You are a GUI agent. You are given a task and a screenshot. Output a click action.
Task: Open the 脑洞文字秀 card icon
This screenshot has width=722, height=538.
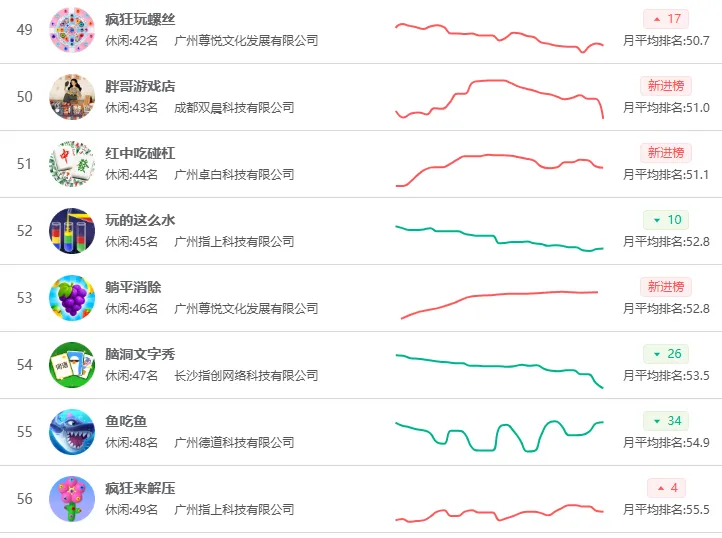(72, 365)
